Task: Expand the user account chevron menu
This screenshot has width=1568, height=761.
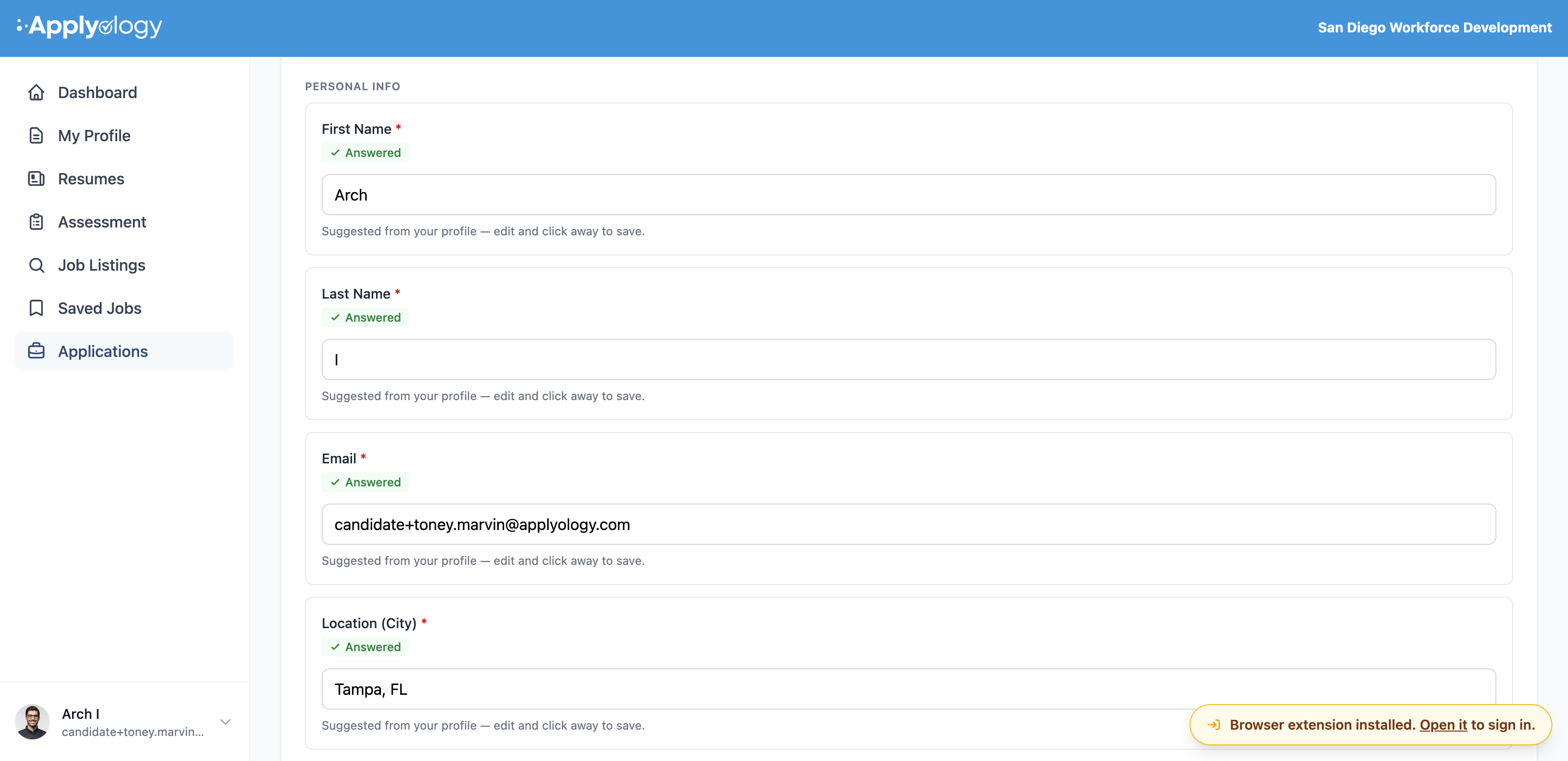Action: [226, 723]
